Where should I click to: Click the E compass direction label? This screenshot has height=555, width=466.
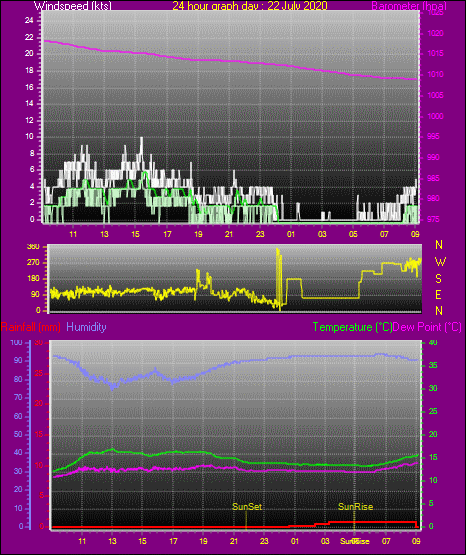point(438,295)
